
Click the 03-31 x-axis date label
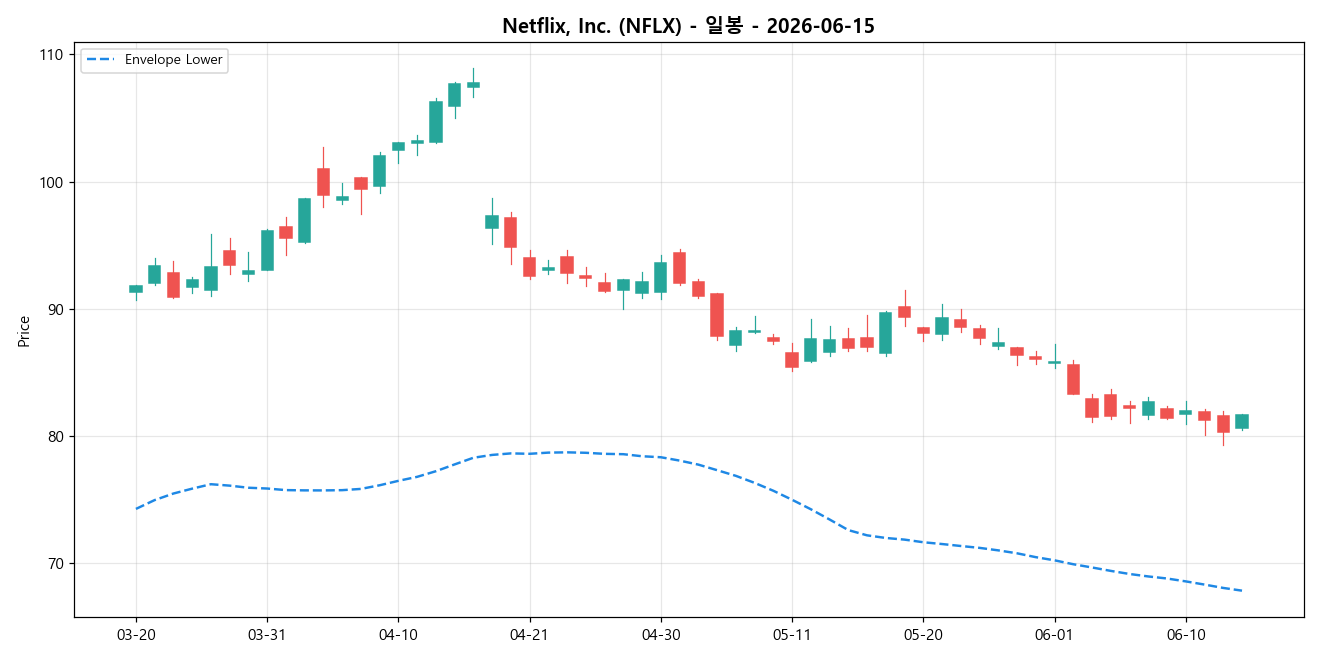267,634
